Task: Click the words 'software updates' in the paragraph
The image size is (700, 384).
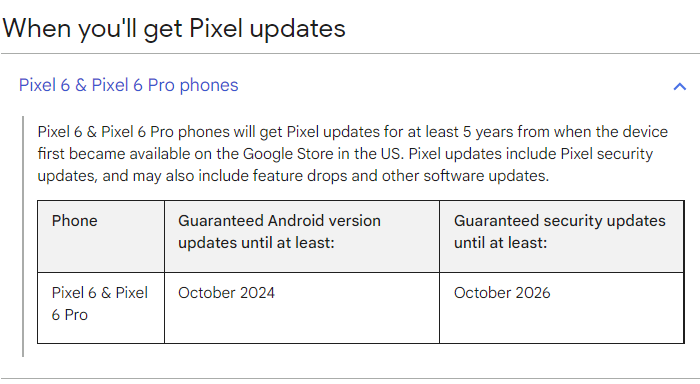Action: click(x=485, y=175)
